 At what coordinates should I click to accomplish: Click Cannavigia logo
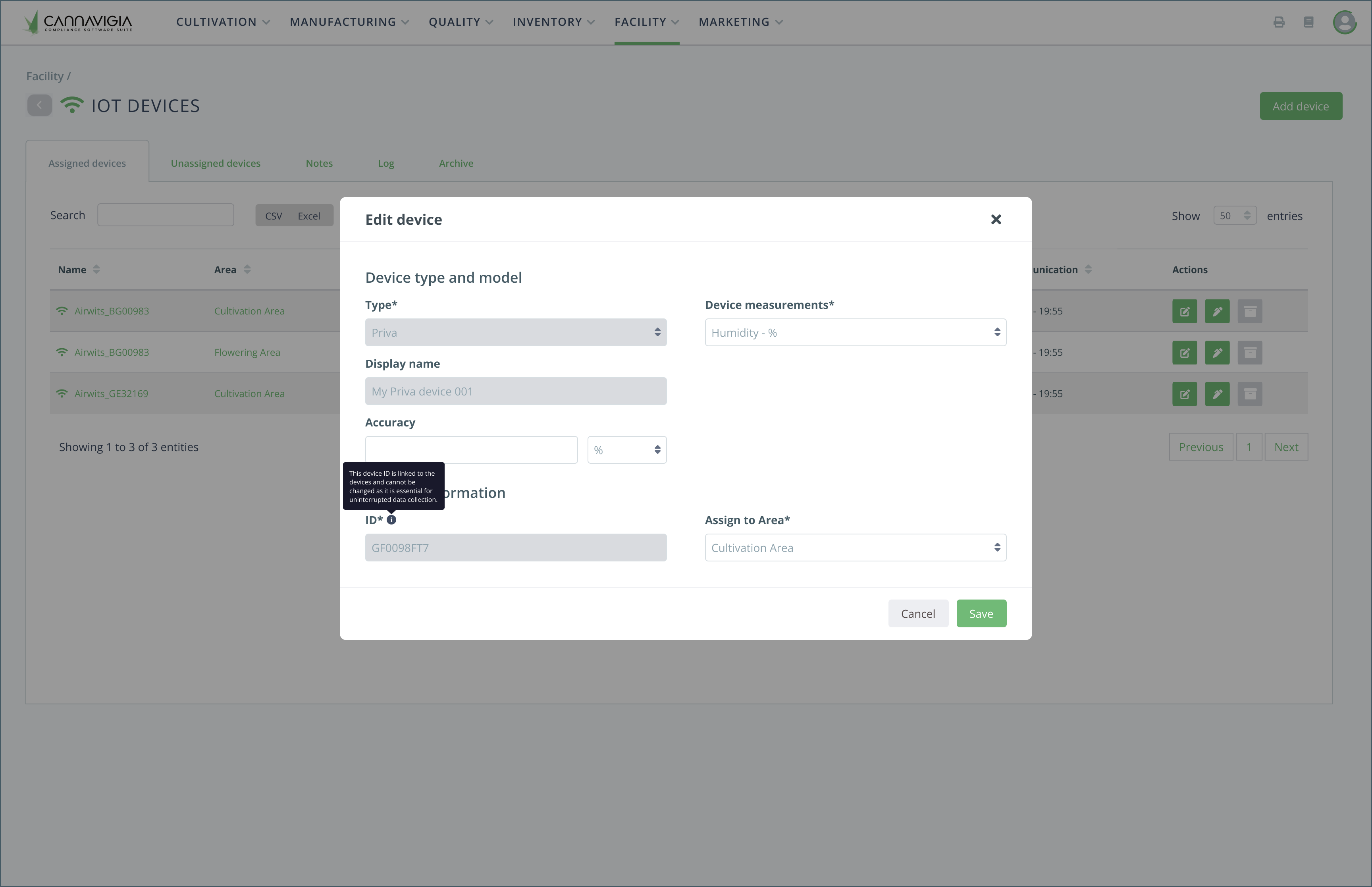point(78,23)
